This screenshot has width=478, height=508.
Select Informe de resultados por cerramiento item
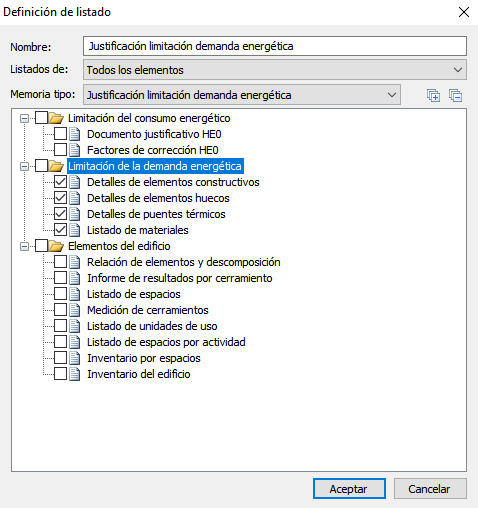click(180, 278)
